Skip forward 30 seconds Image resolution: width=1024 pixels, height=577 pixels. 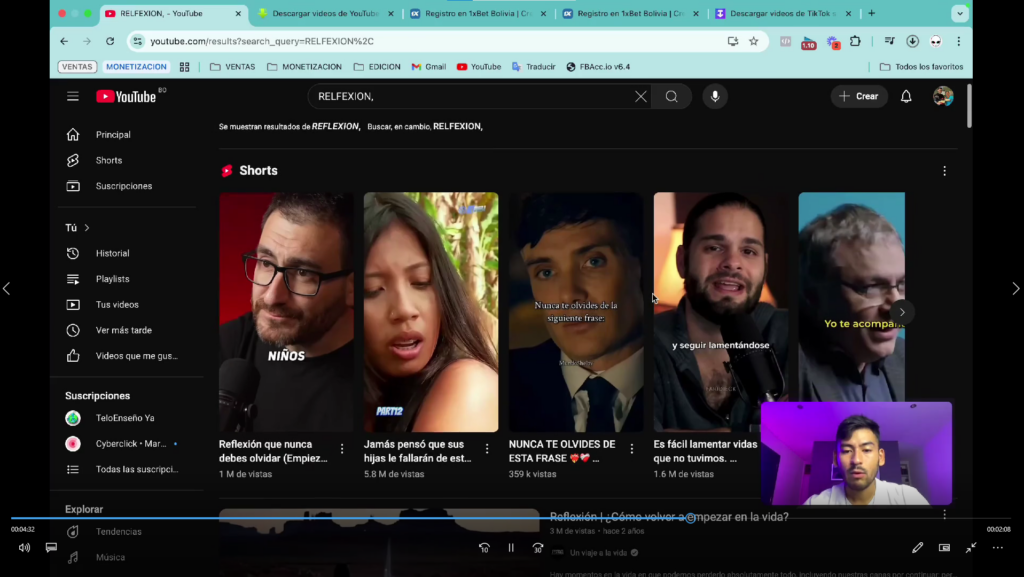pos(537,548)
